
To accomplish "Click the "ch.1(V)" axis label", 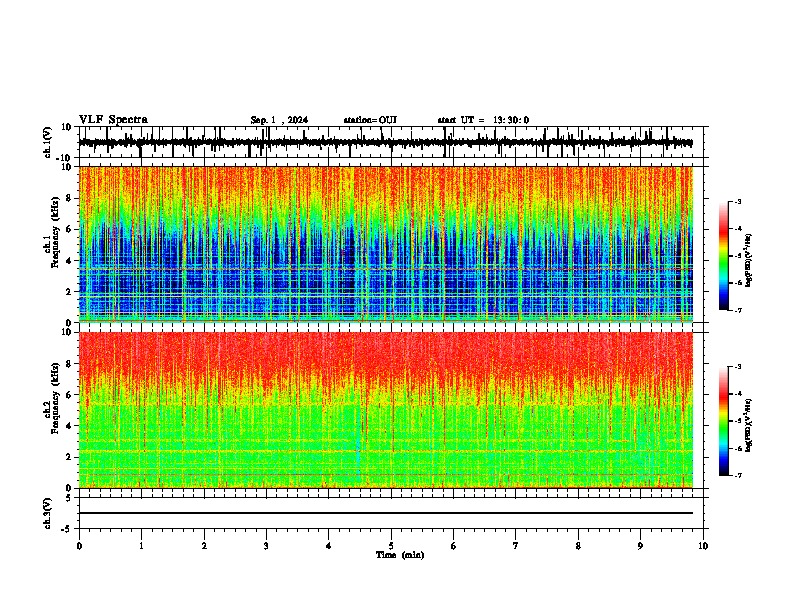I will point(48,142).
